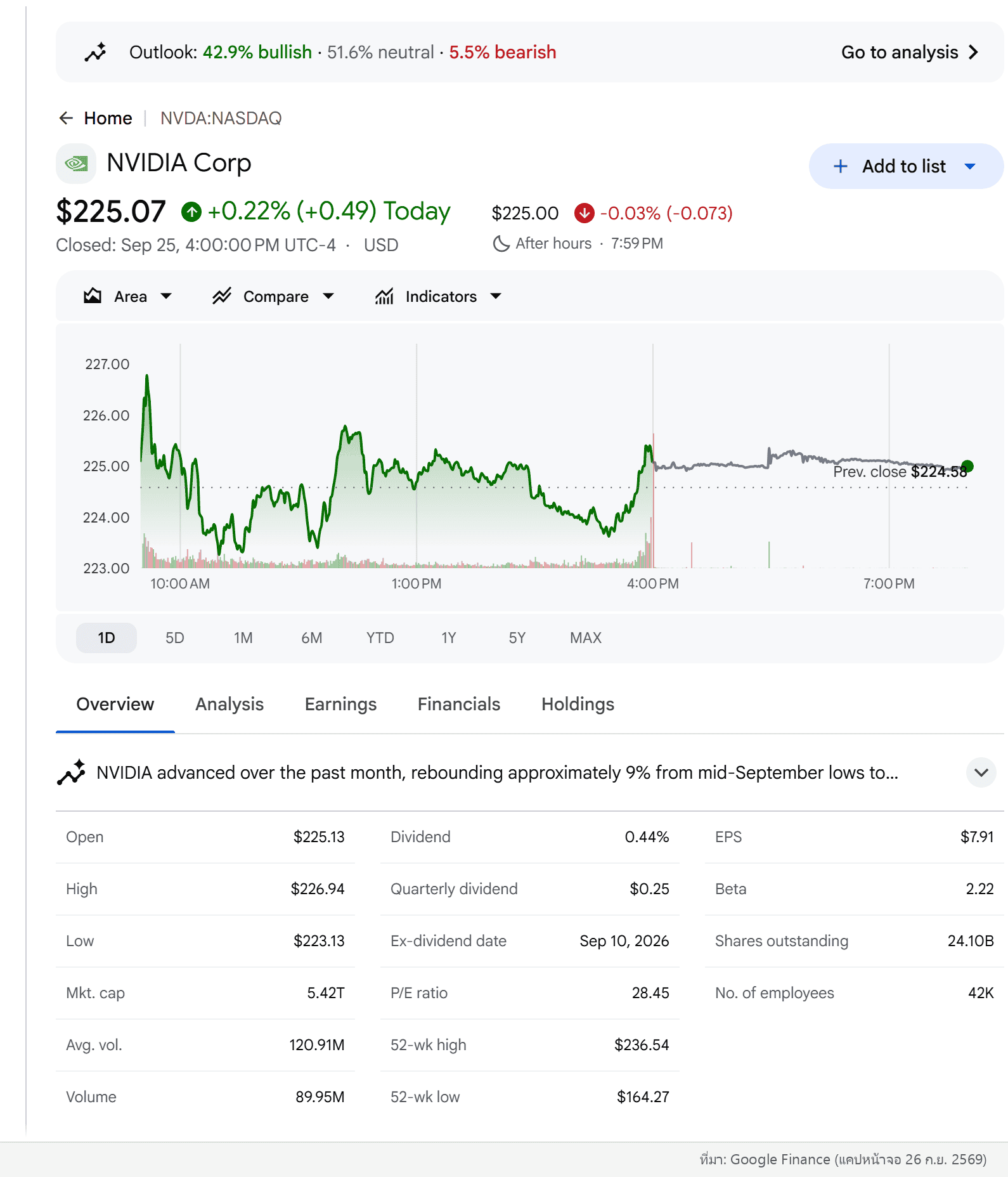Select the 6M time range

click(312, 638)
